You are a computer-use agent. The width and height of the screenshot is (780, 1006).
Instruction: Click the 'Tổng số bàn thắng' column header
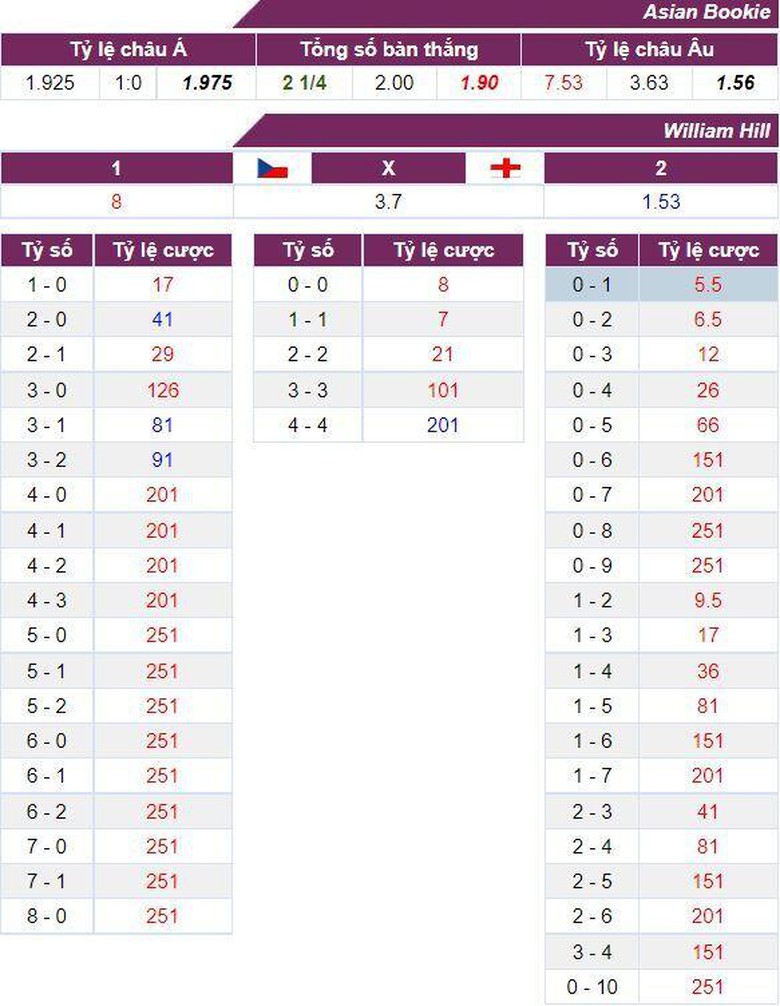coord(389,50)
